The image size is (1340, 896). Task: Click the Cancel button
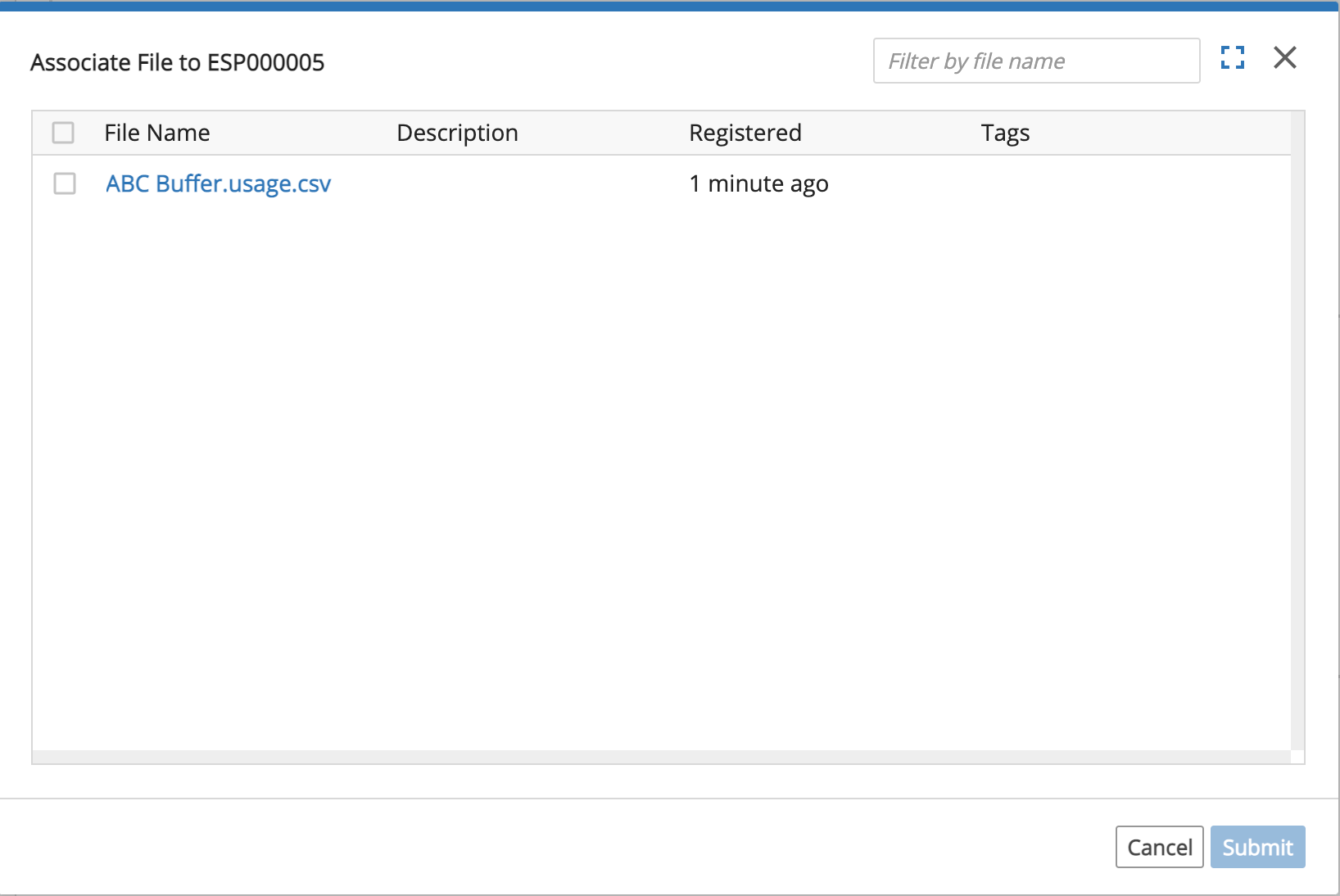tap(1159, 847)
